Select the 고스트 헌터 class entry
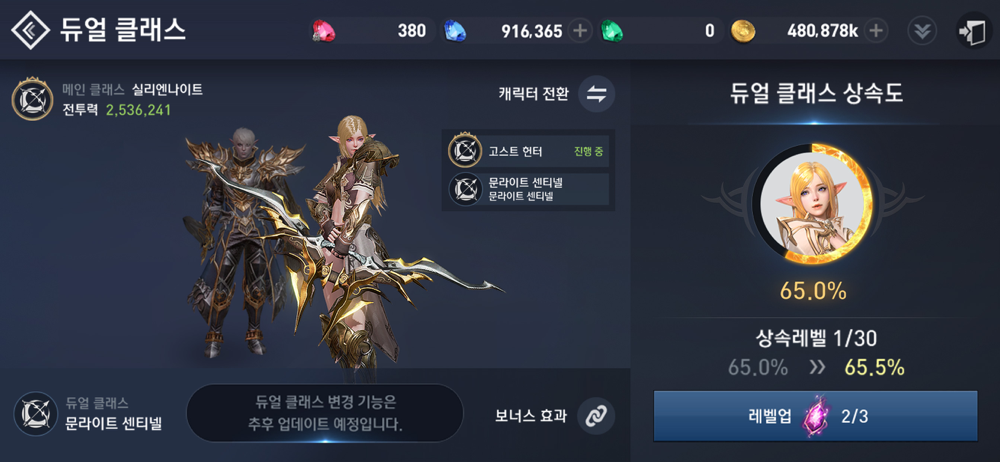The image size is (1000, 462). pyautogui.click(x=528, y=151)
